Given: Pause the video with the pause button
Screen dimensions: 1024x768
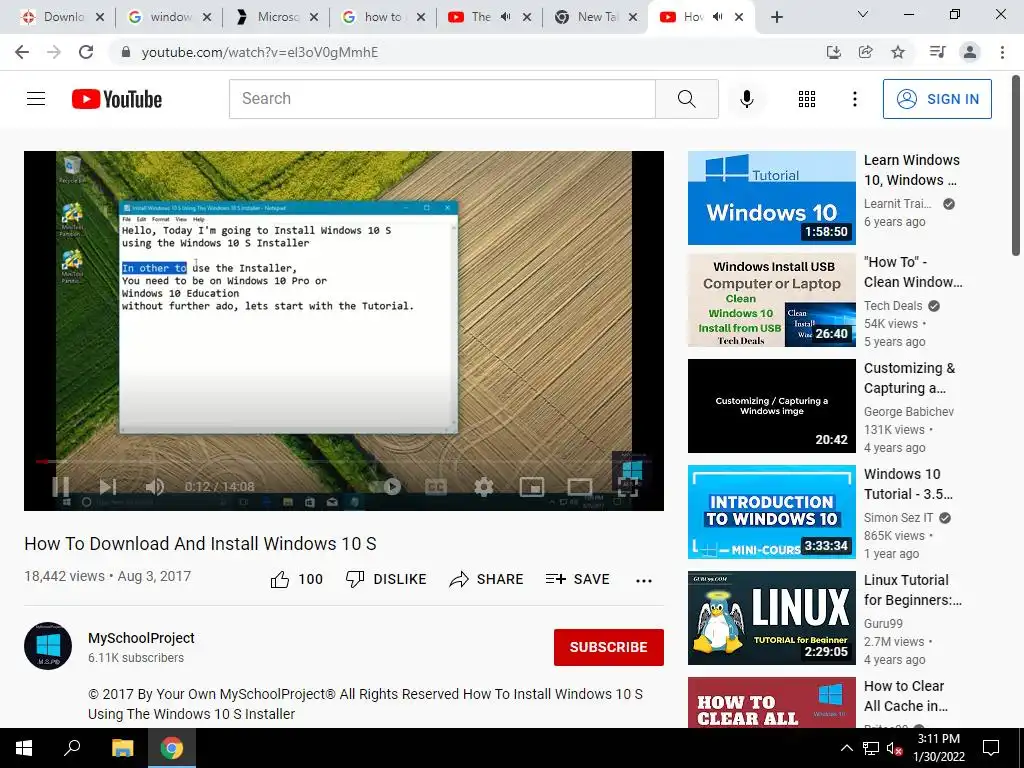Looking at the screenshot, I should [61, 487].
